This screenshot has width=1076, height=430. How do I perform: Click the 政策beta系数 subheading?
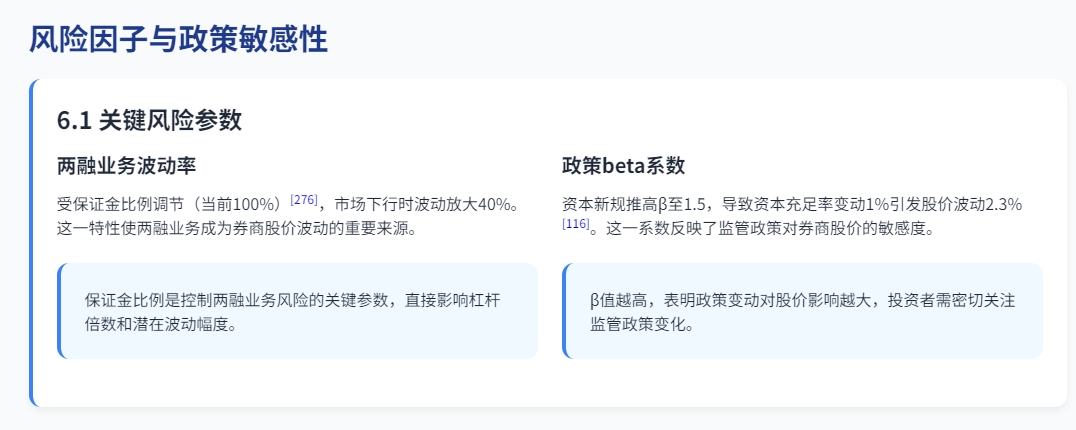[624, 165]
